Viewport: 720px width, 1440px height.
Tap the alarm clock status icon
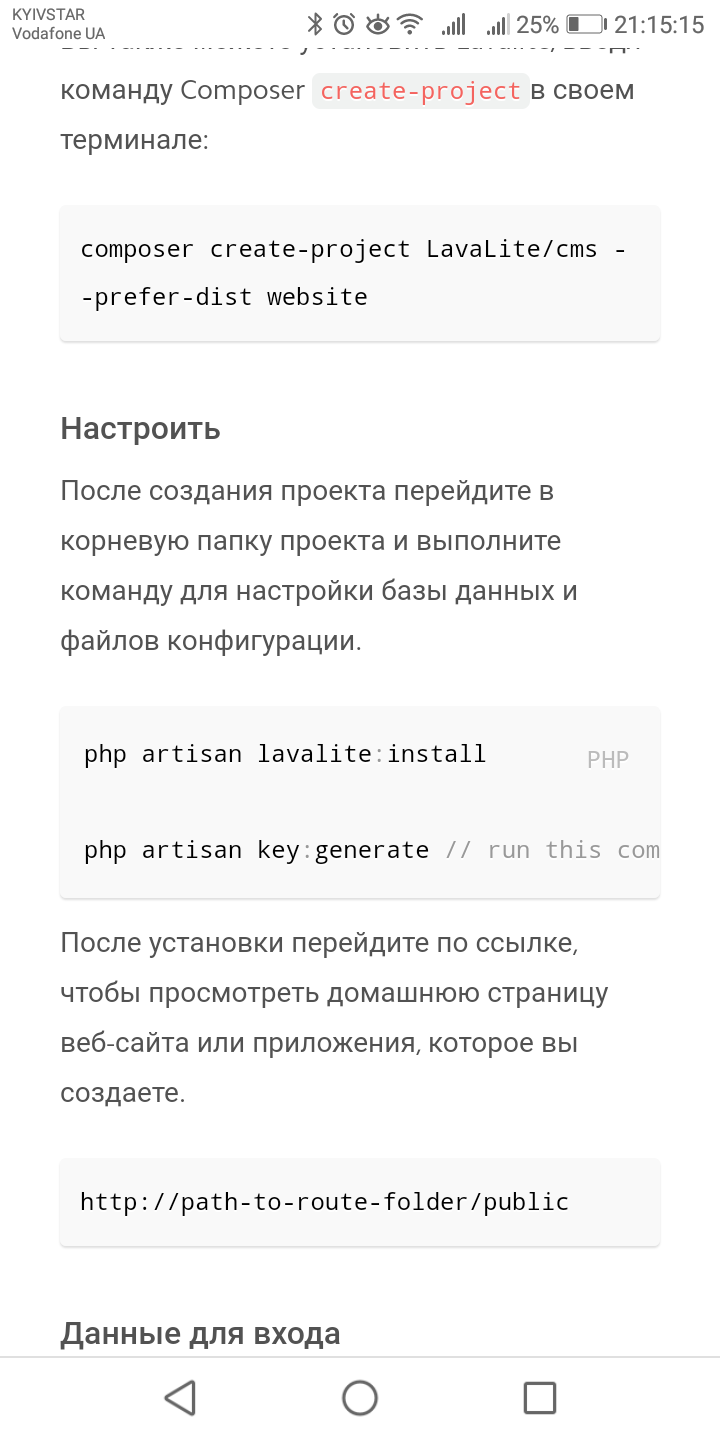(344, 24)
